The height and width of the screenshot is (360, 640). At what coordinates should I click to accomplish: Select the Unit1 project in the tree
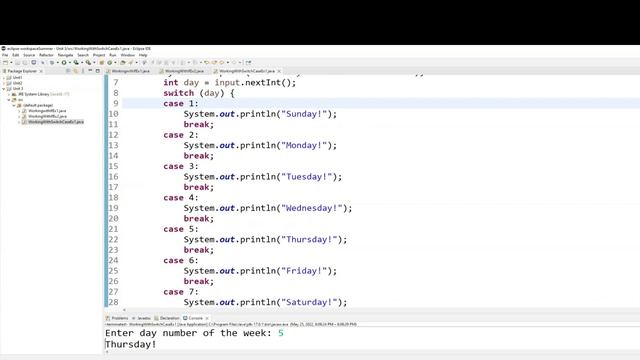point(17,78)
